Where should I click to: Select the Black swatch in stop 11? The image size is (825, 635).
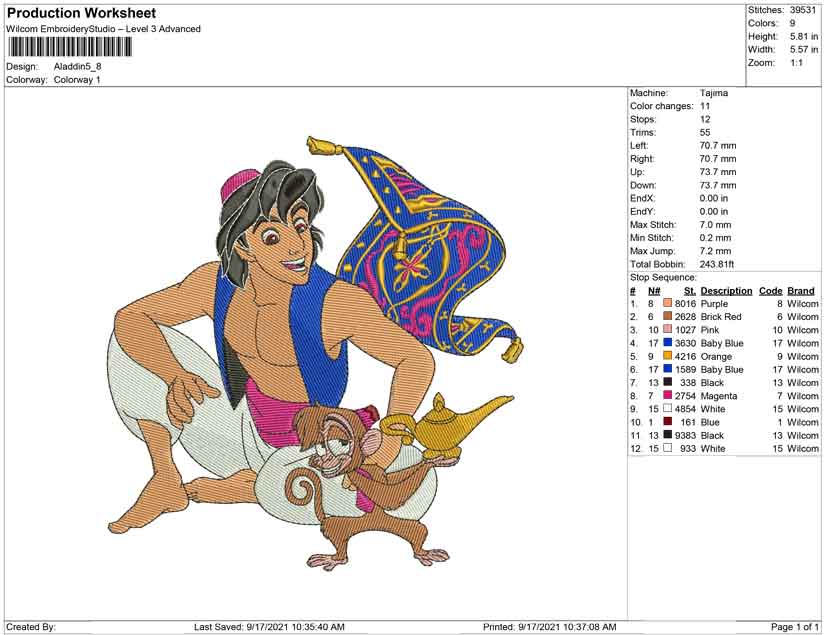(668, 435)
